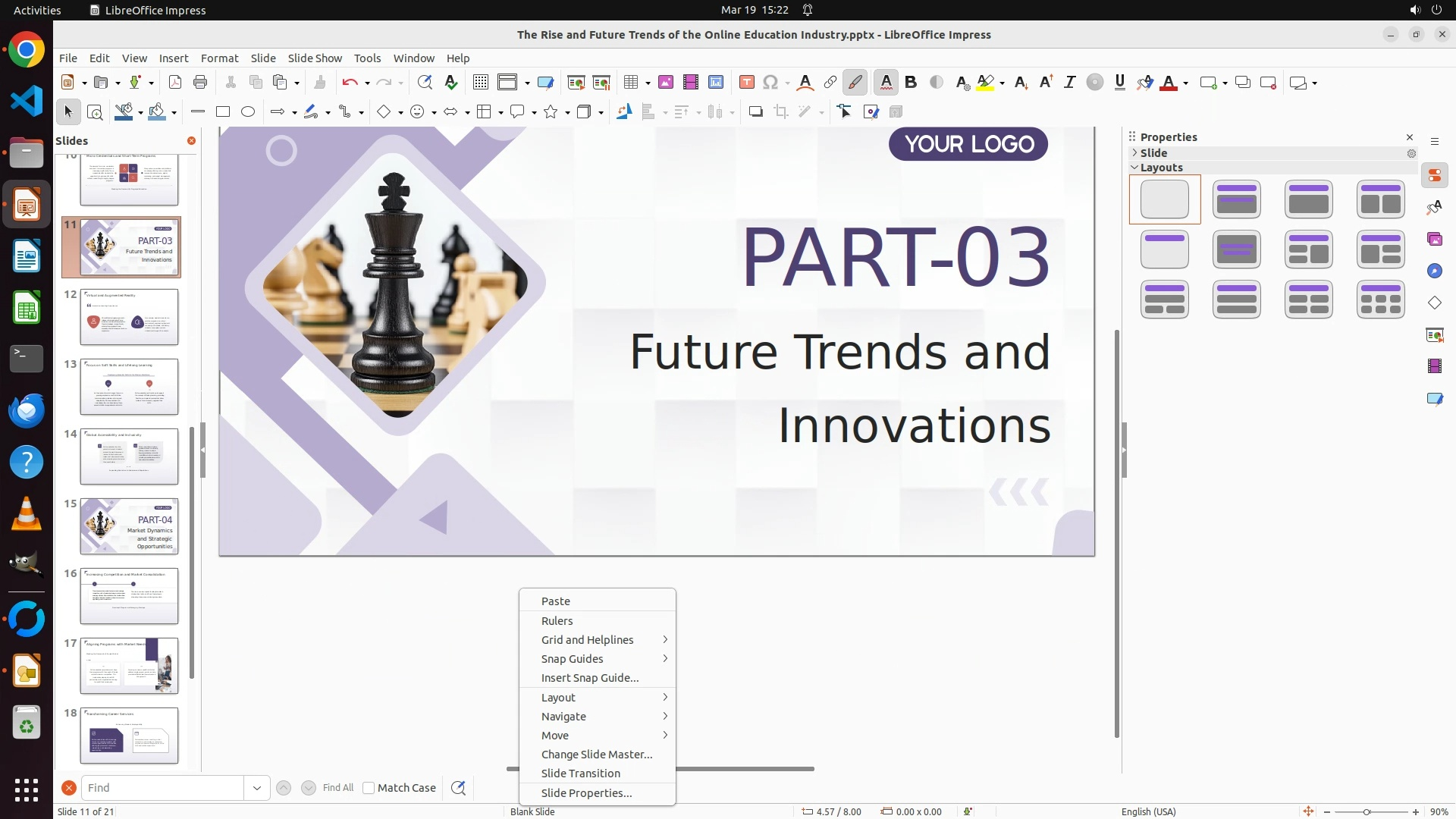Viewport: 1456px width, 819px height.
Task: Click the zoom slider in status bar
Action: 1367,812
